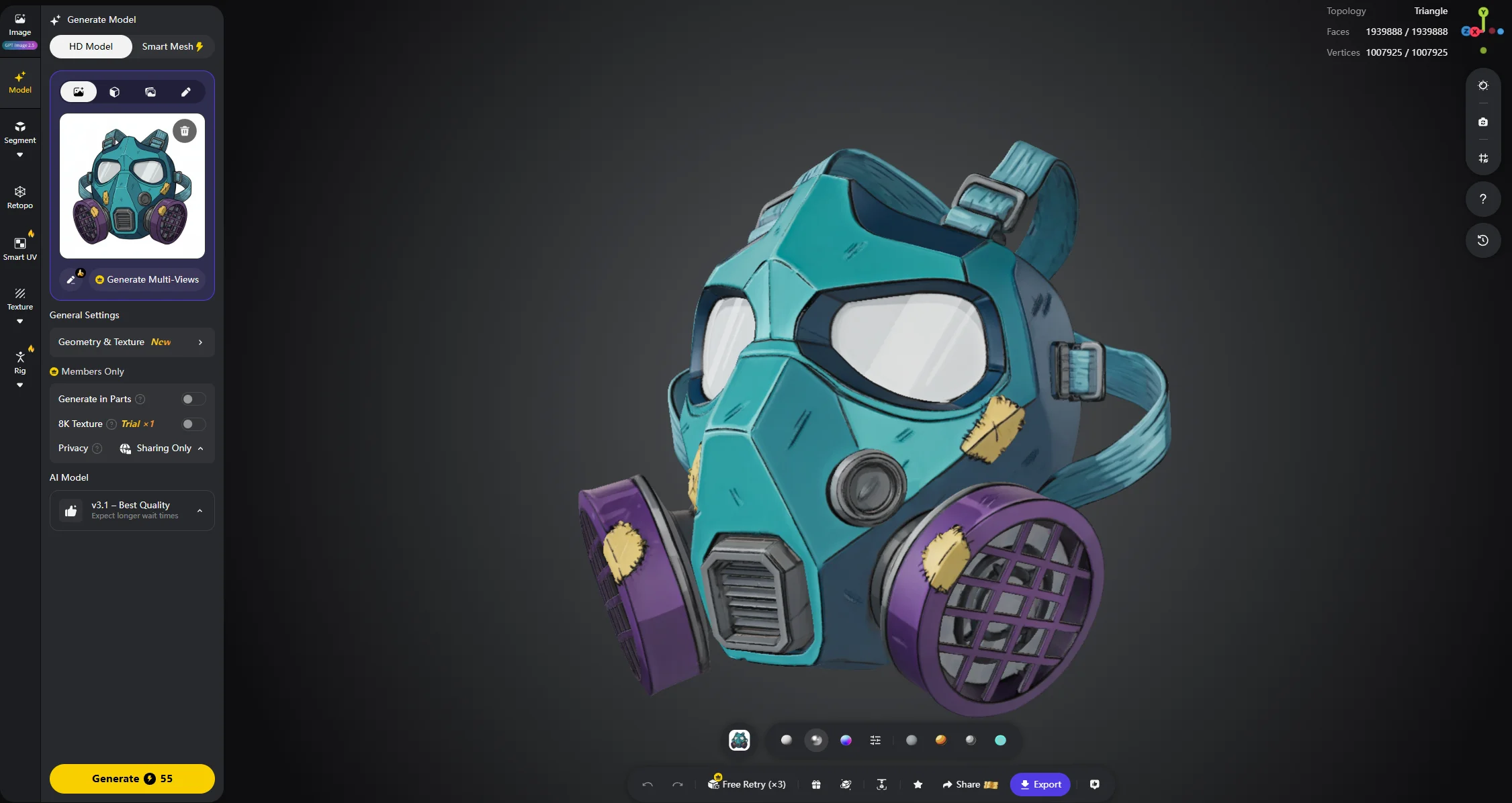Open the Segment tool in the sidebar
The image size is (1512, 803).
(20, 132)
